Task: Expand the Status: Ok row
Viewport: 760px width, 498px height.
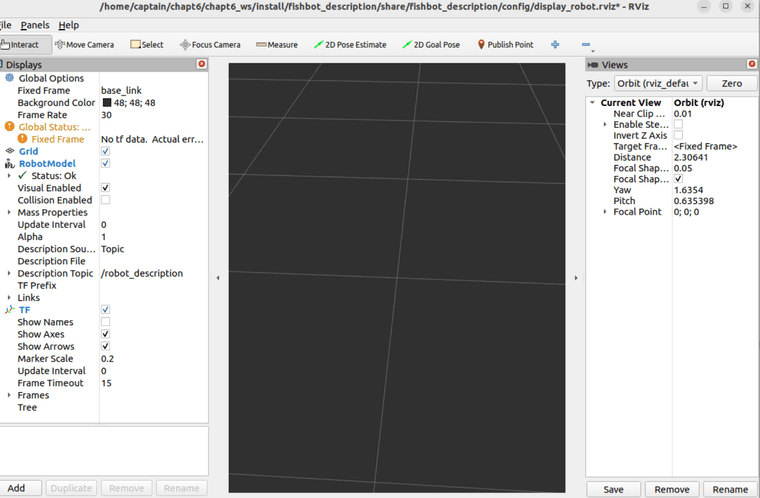Action: [9, 176]
